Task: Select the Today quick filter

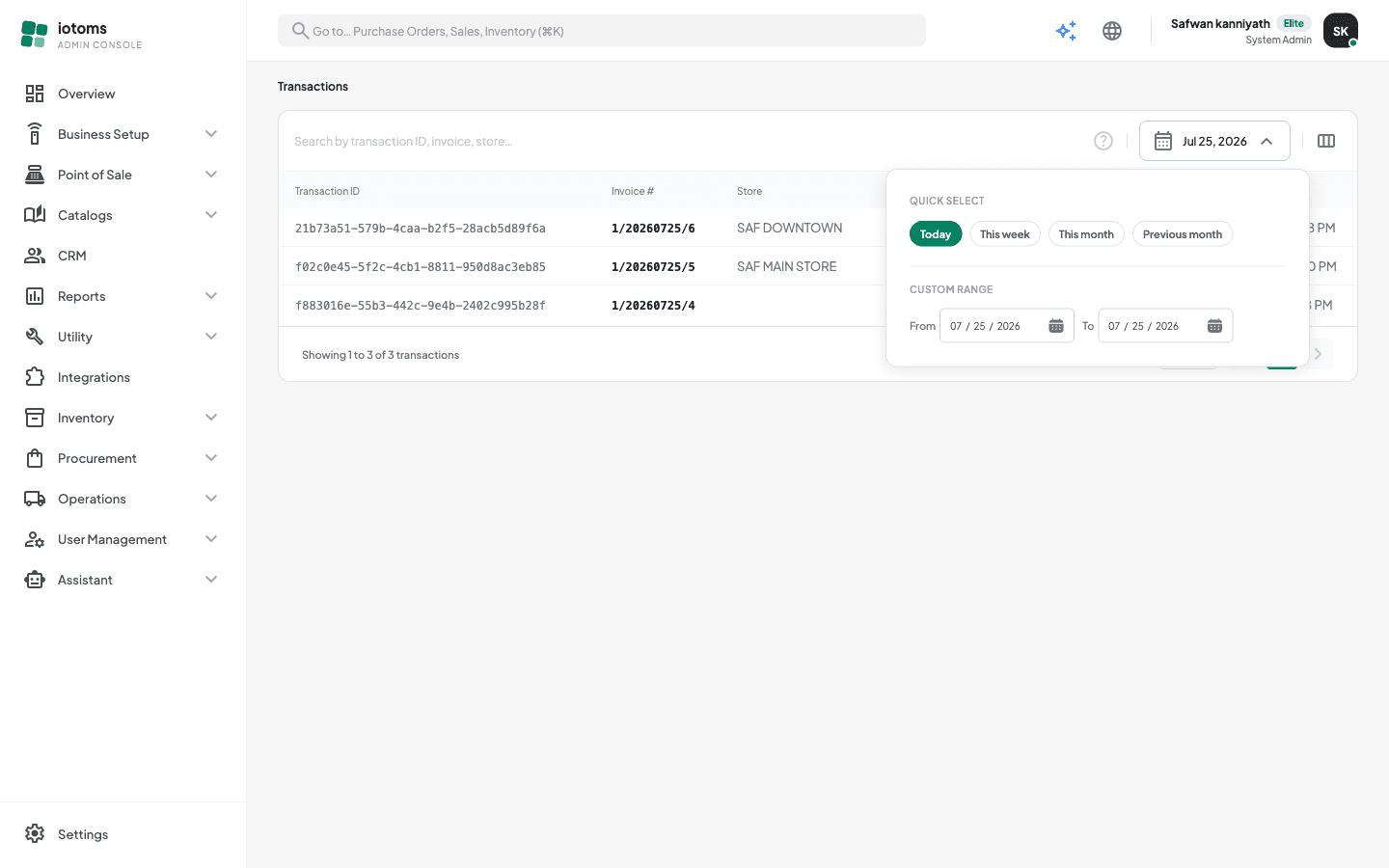Action: [x=936, y=234]
